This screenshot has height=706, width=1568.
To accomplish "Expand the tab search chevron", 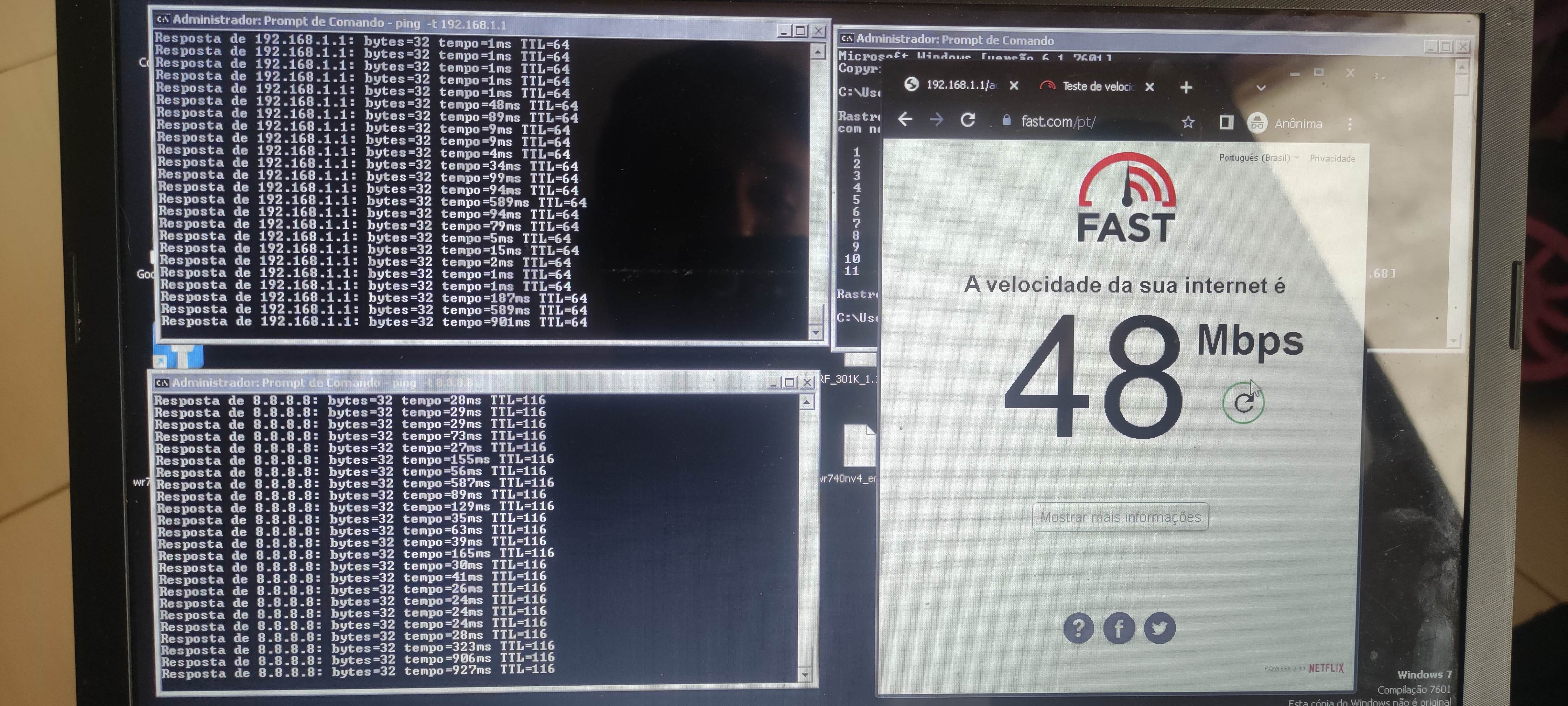I will pos(1261,88).
